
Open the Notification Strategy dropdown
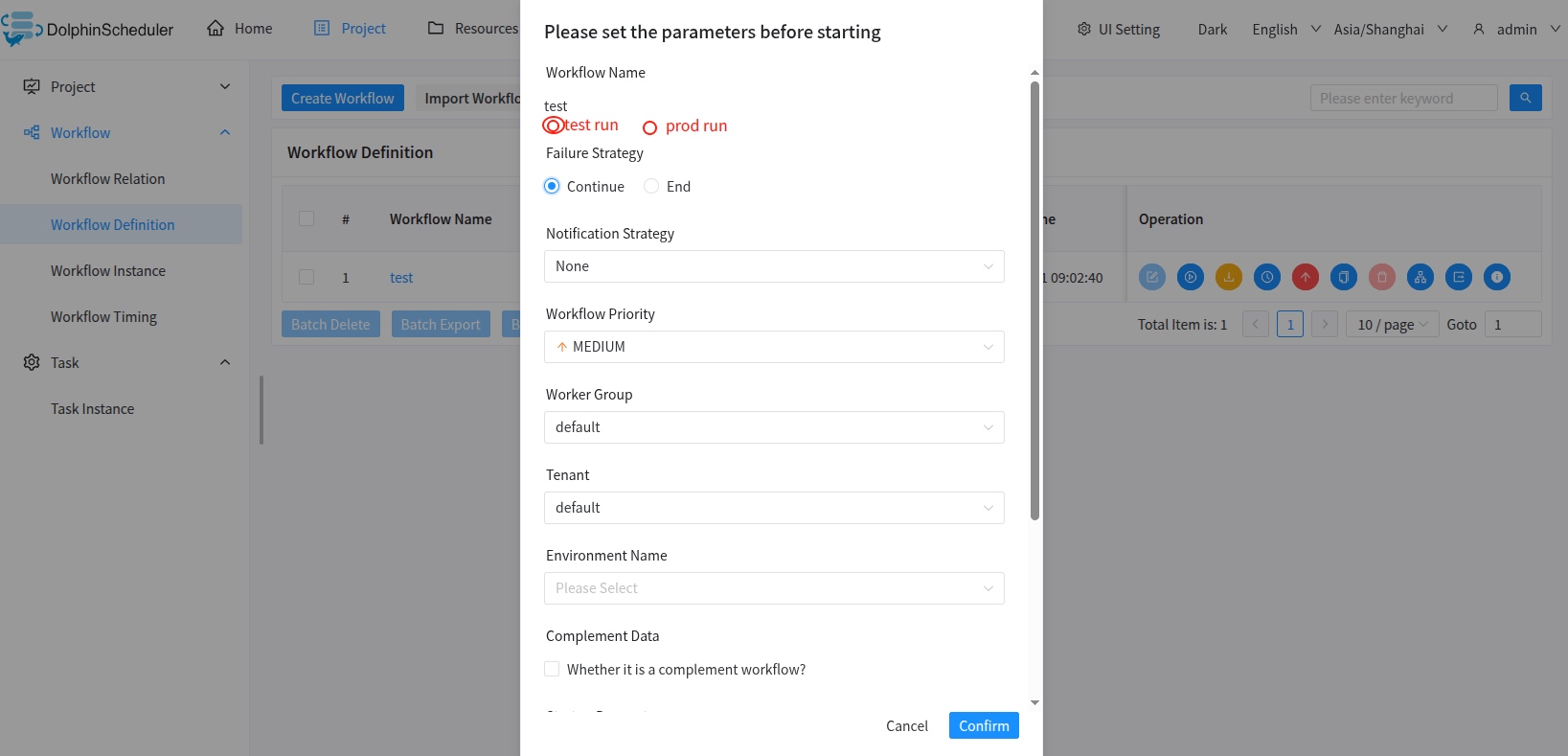pyautogui.click(x=774, y=266)
